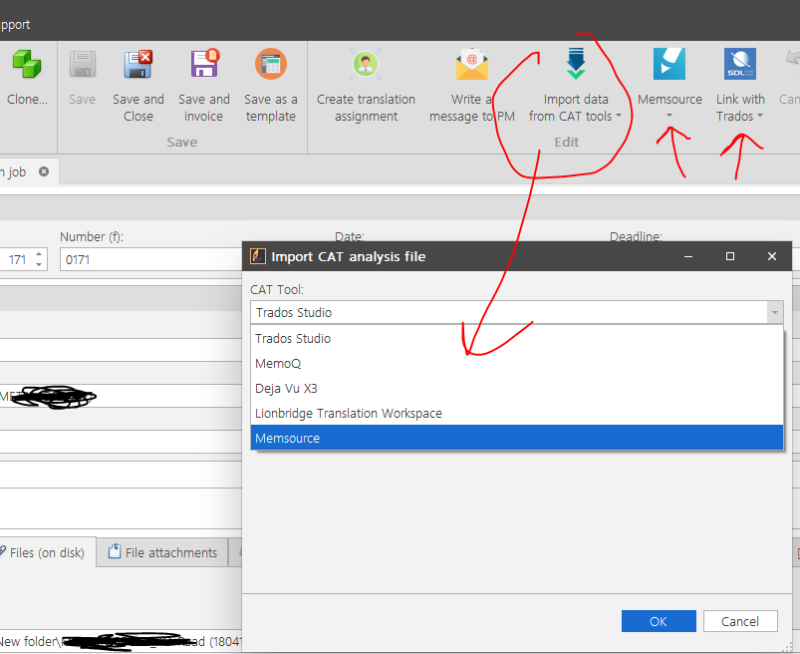The height and width of the screenshot is (654, 800).
Task: Switch to Files (on disk) tab
Action: tap(47, 552)
